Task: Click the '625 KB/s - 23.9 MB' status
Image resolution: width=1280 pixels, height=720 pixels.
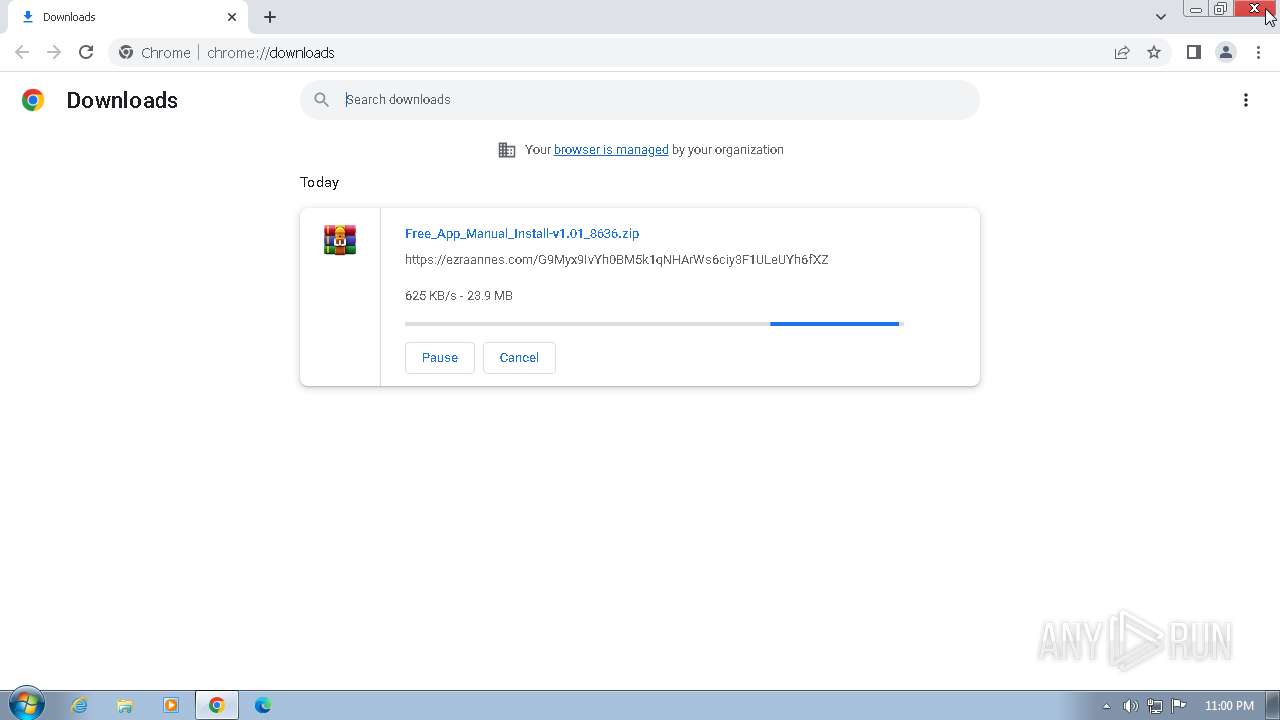Action: 459,295
